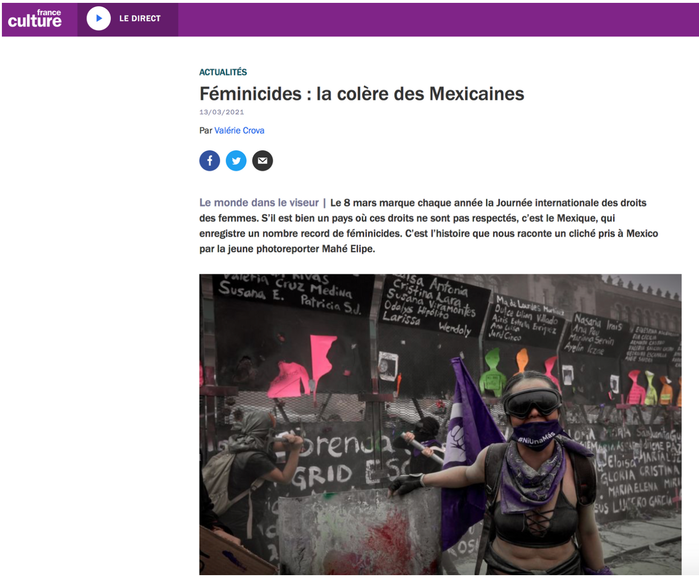
Task: Share the article by email
Action: point(263,161)
